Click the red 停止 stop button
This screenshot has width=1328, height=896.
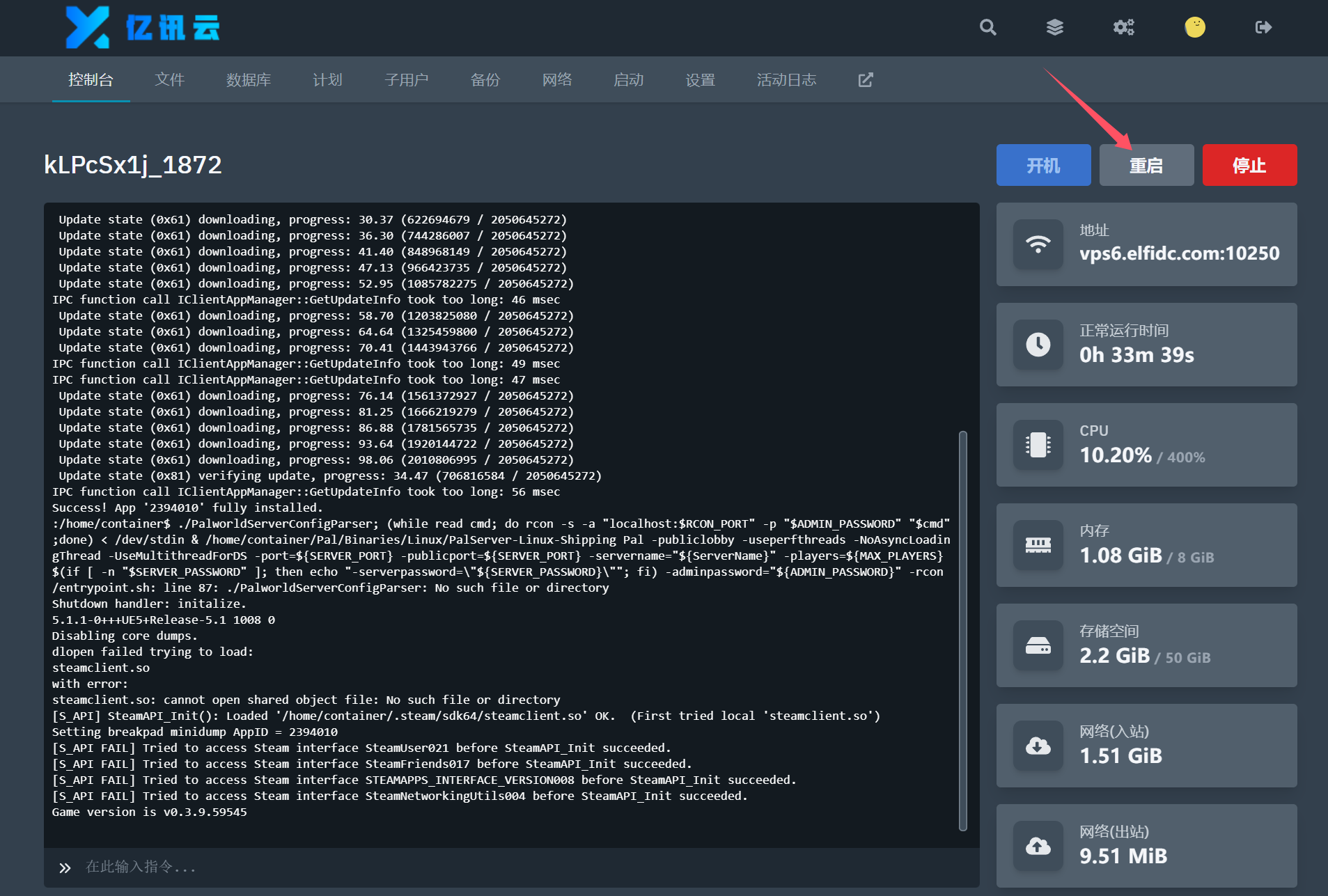[1249, 165]
